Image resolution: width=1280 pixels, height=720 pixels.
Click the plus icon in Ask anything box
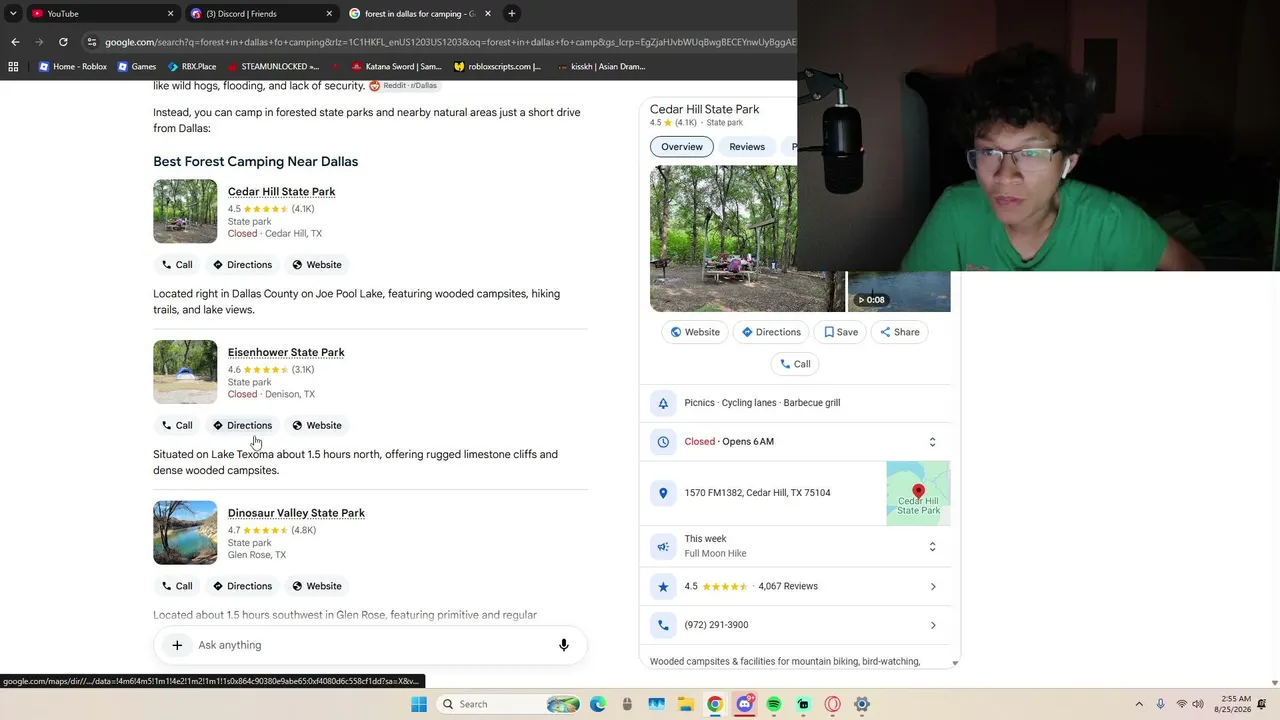click(x=177, y=645)
